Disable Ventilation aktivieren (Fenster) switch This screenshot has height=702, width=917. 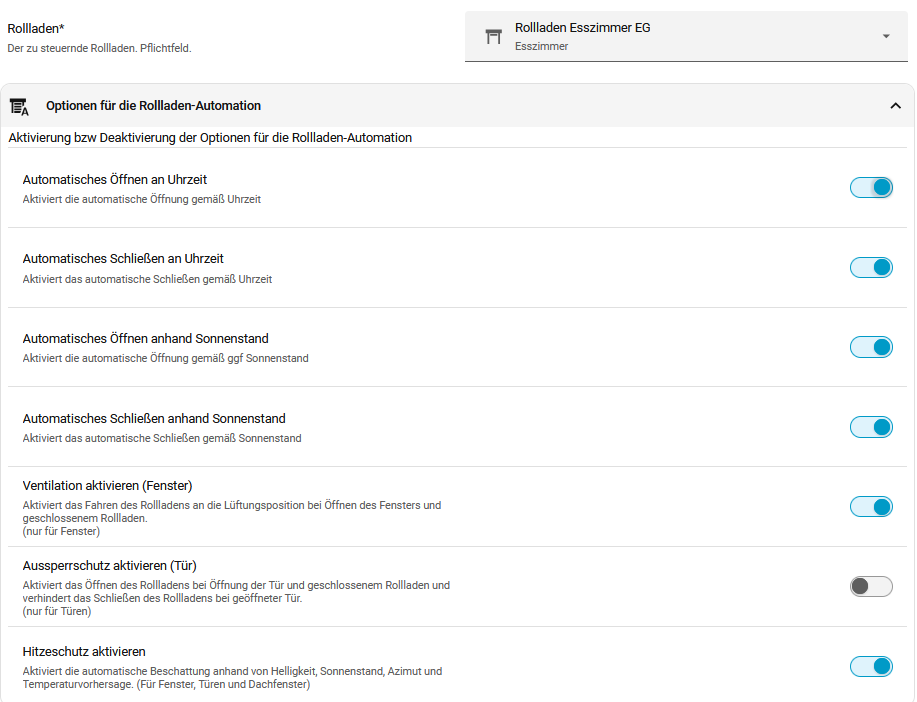871,507
